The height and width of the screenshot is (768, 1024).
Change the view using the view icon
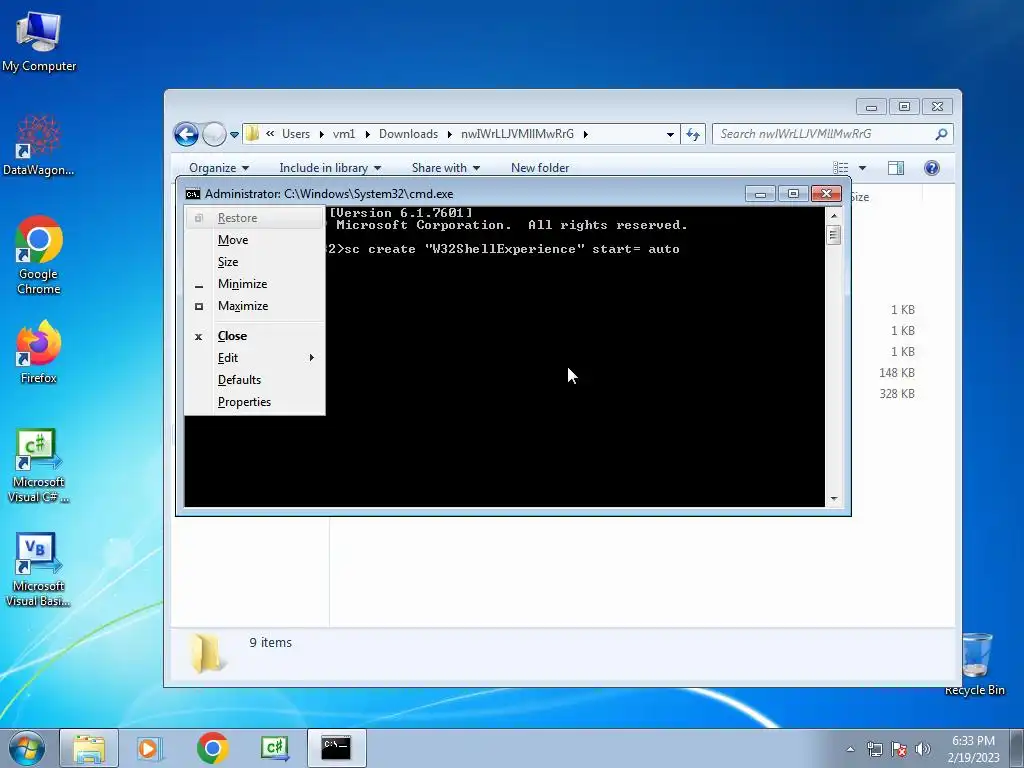pos(841,168)
